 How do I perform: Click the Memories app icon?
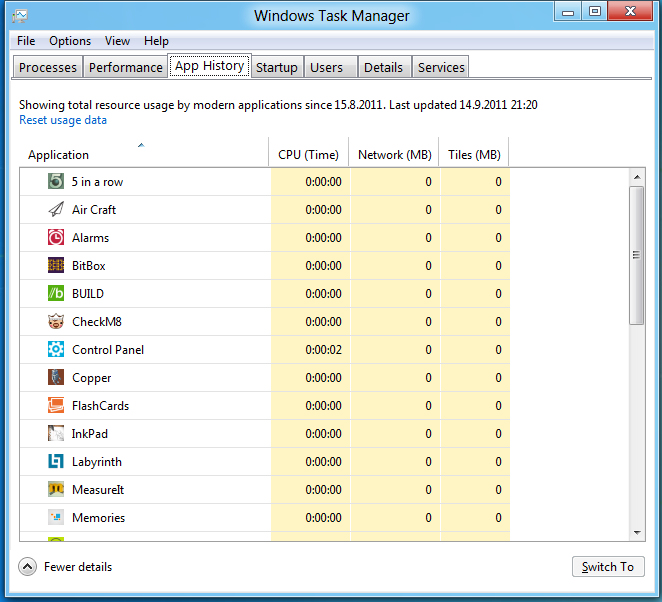(56, 517)
